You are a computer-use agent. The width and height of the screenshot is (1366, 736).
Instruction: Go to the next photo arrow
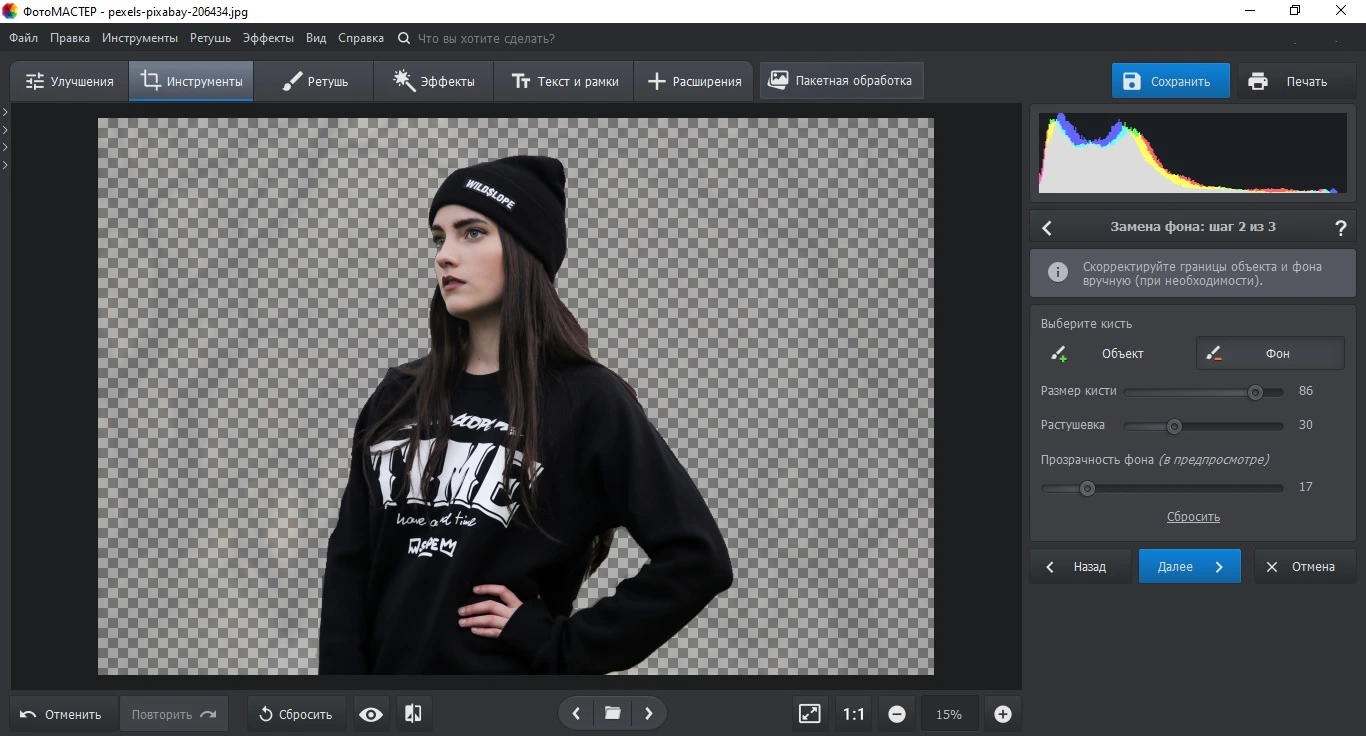pos(648,714)
